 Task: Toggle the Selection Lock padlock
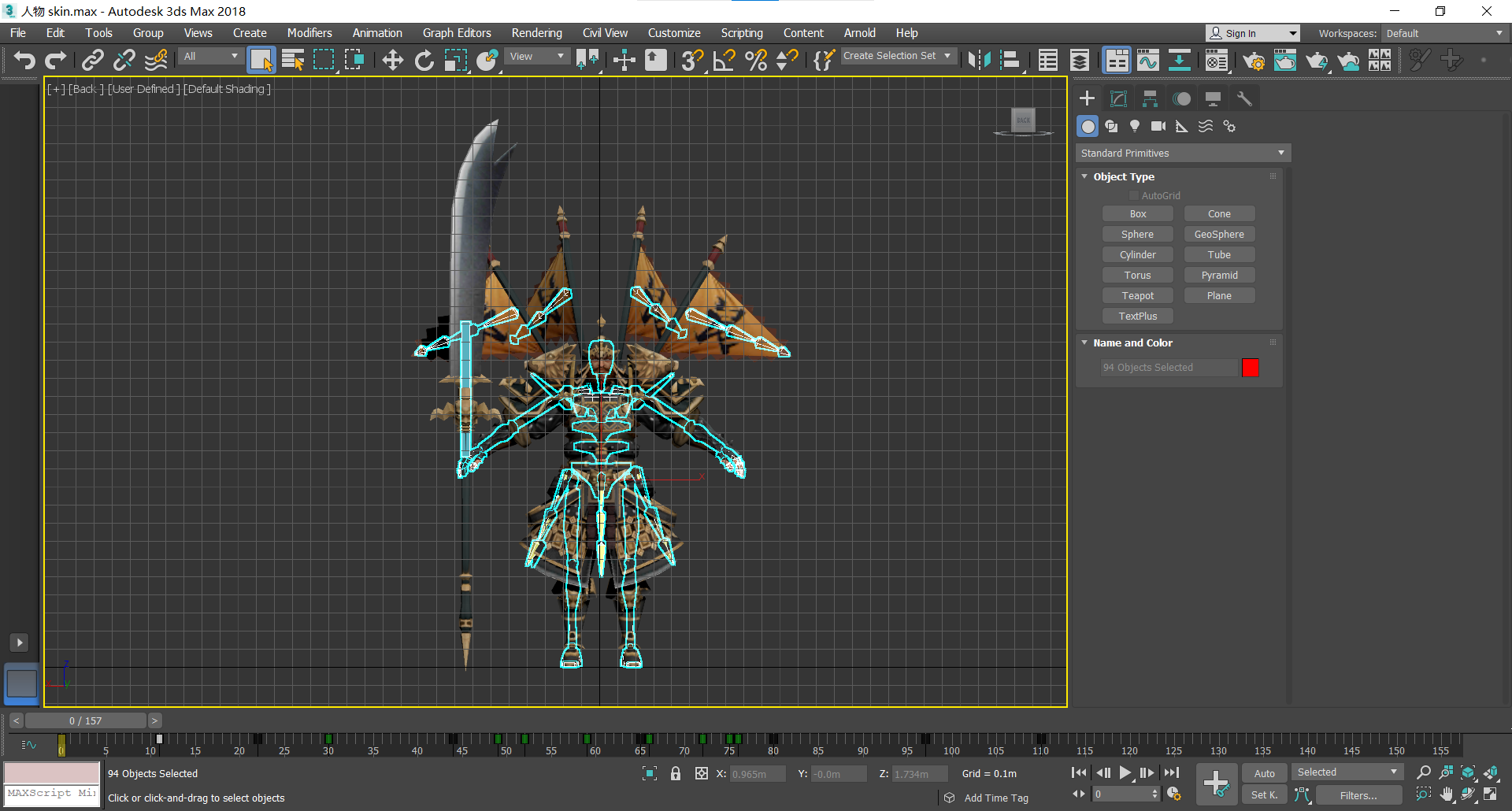coord(676,773)
